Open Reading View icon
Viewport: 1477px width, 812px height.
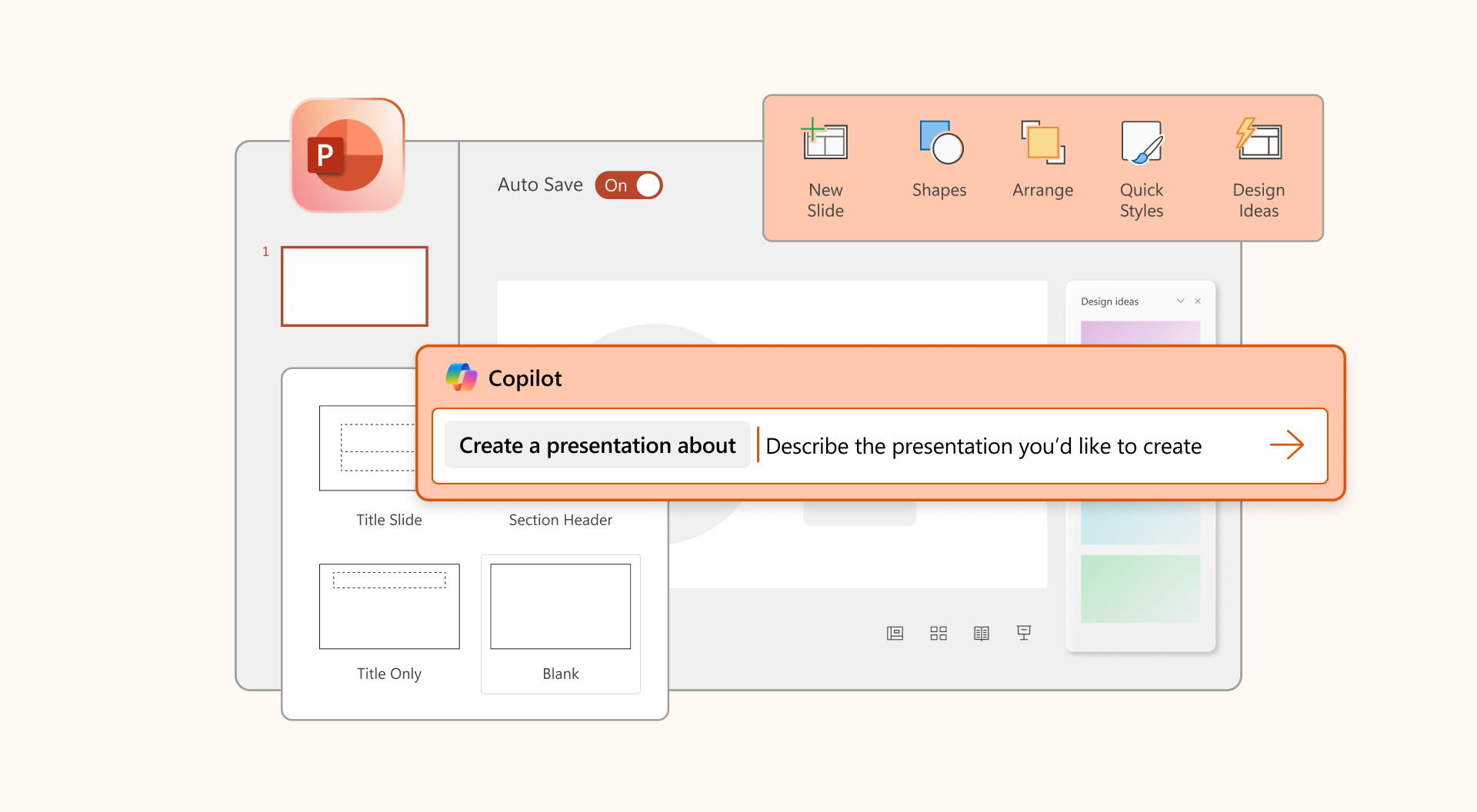(x=981, y=633)
